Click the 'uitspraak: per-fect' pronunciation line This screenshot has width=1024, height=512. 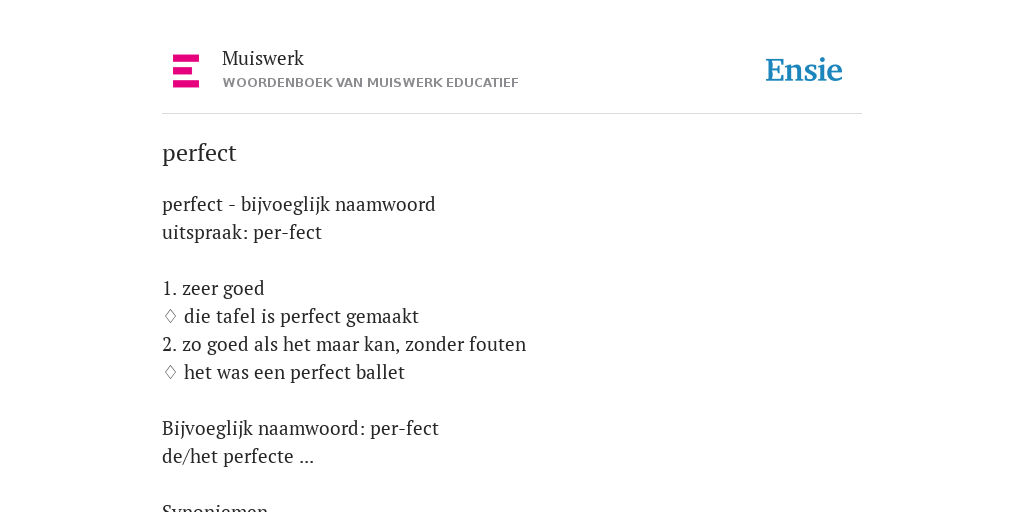(242, 232)
